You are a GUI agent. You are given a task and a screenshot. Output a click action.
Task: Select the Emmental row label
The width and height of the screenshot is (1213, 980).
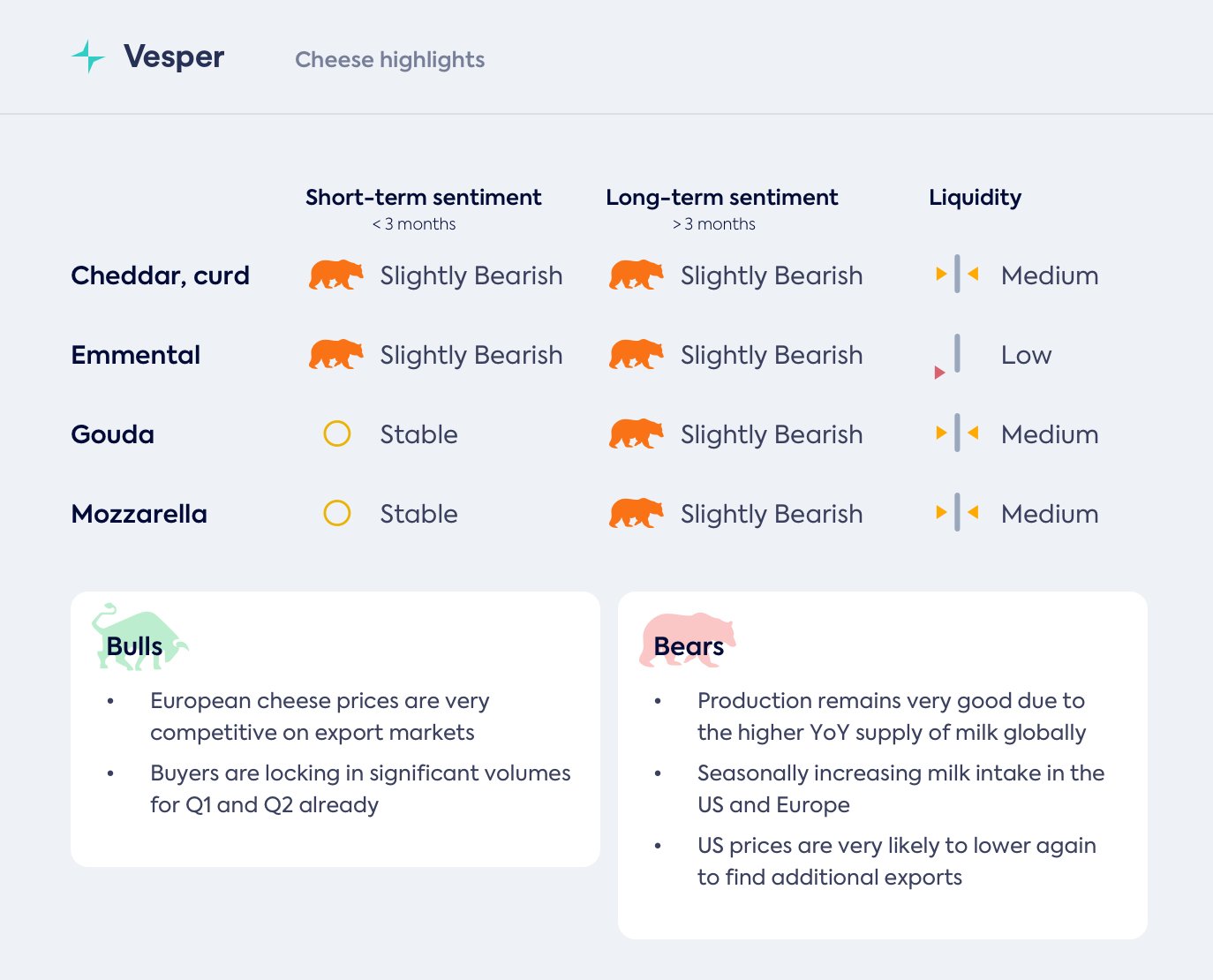pos(136,355)
